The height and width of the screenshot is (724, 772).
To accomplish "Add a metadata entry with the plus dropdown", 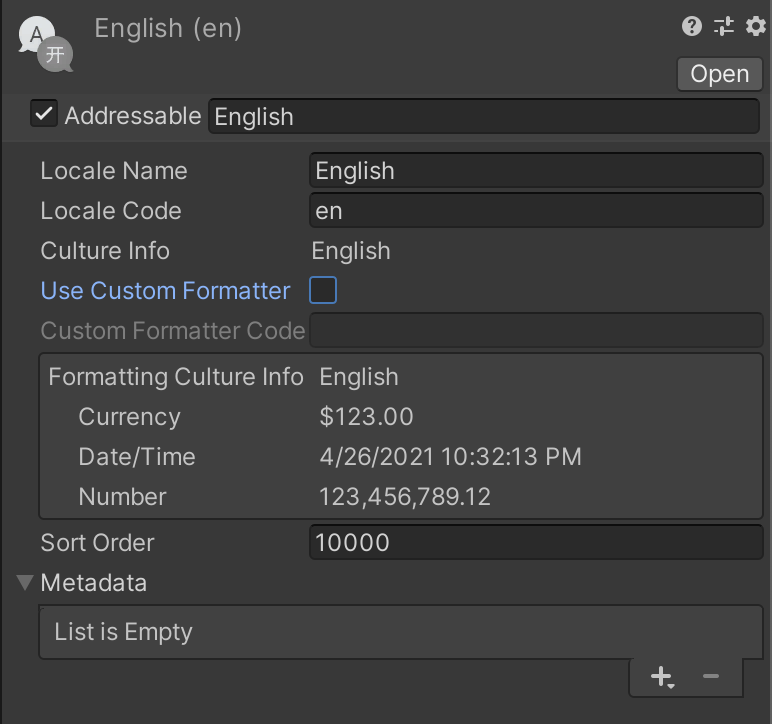I will click(662, 677).
